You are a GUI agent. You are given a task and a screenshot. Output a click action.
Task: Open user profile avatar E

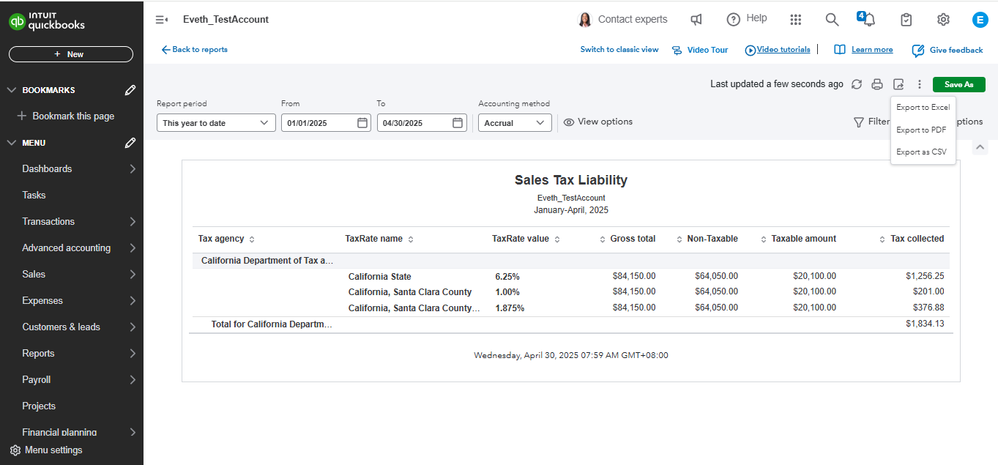[x=980, y=20]
